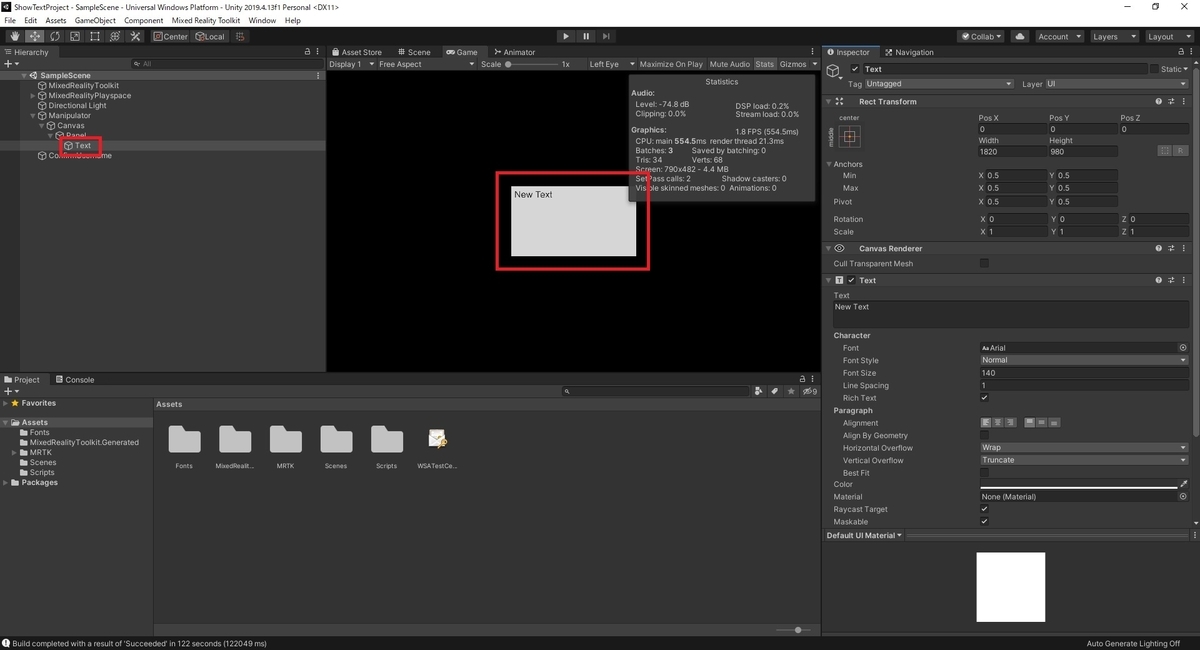1200x650 pixels.
Task: Open the Mixed Reality Toolkit menu
Action: coord(206,20)
